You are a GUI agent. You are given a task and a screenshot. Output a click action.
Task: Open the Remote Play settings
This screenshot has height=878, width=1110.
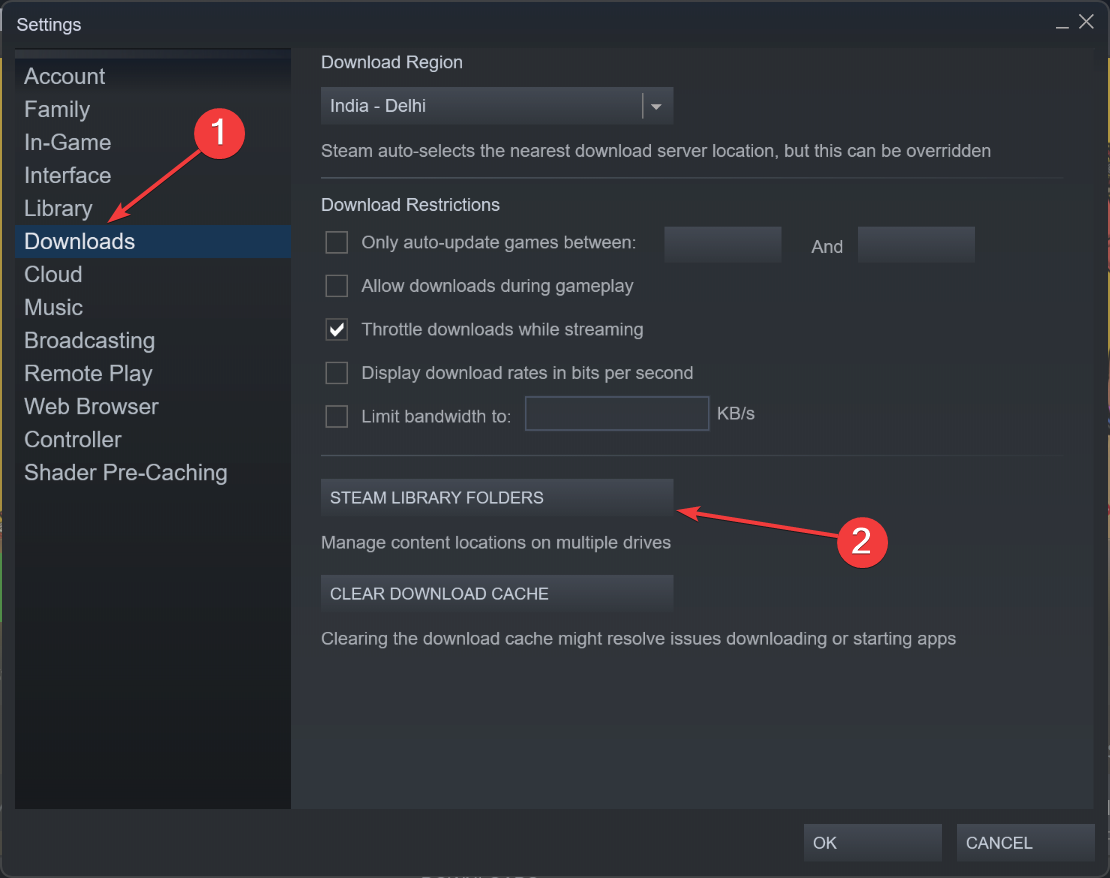(88, 373)
